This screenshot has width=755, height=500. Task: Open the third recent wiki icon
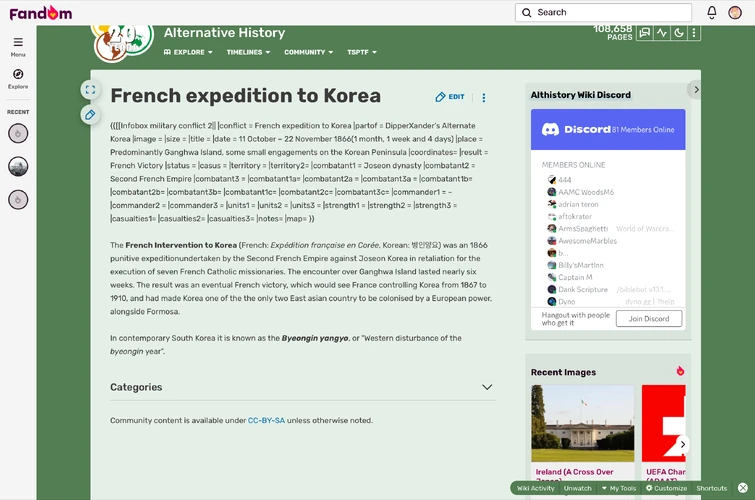pyautogui.click(x=18, y=199)
